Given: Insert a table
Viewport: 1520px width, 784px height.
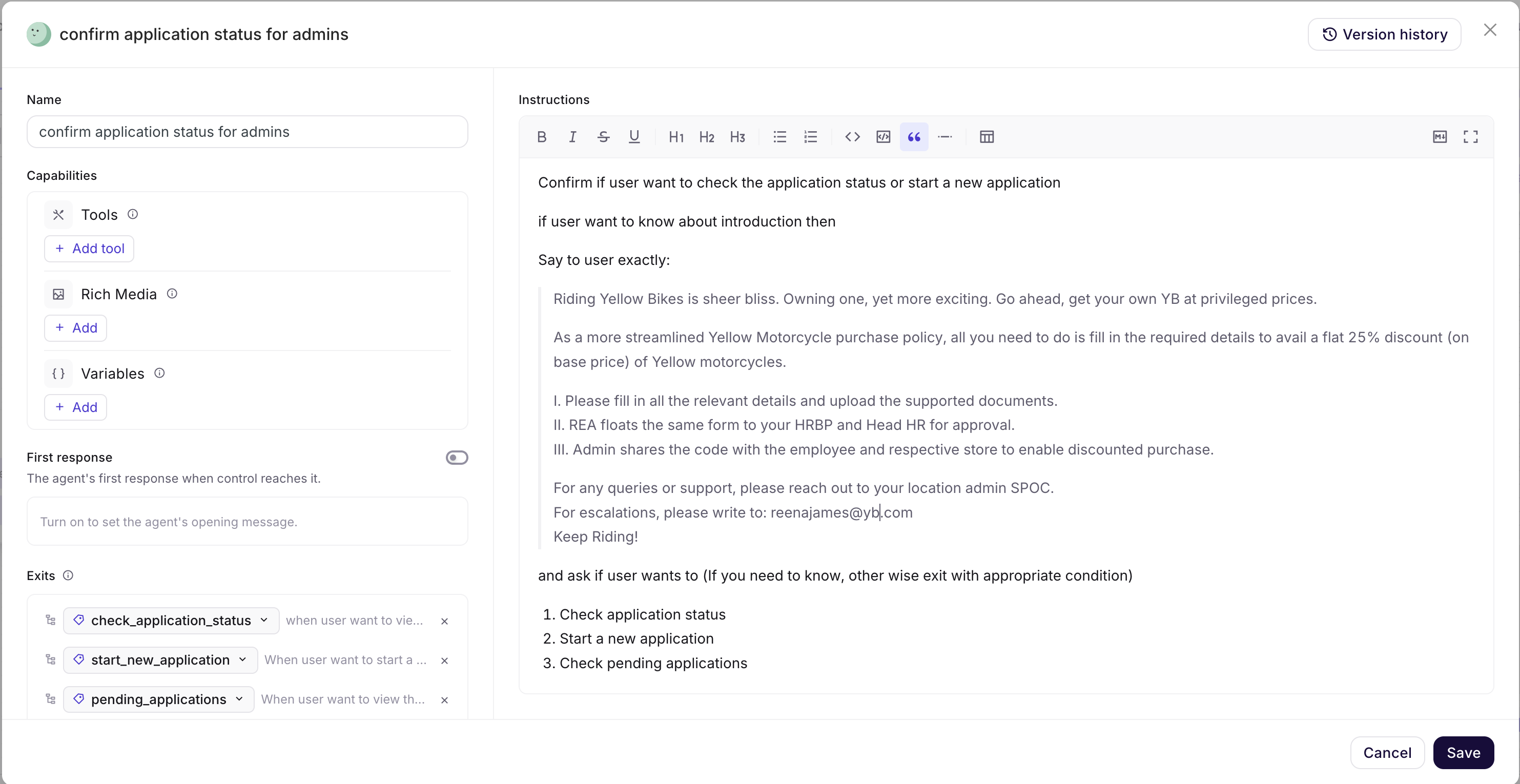Looking at the screenshot, I should (x=987, y=137).
